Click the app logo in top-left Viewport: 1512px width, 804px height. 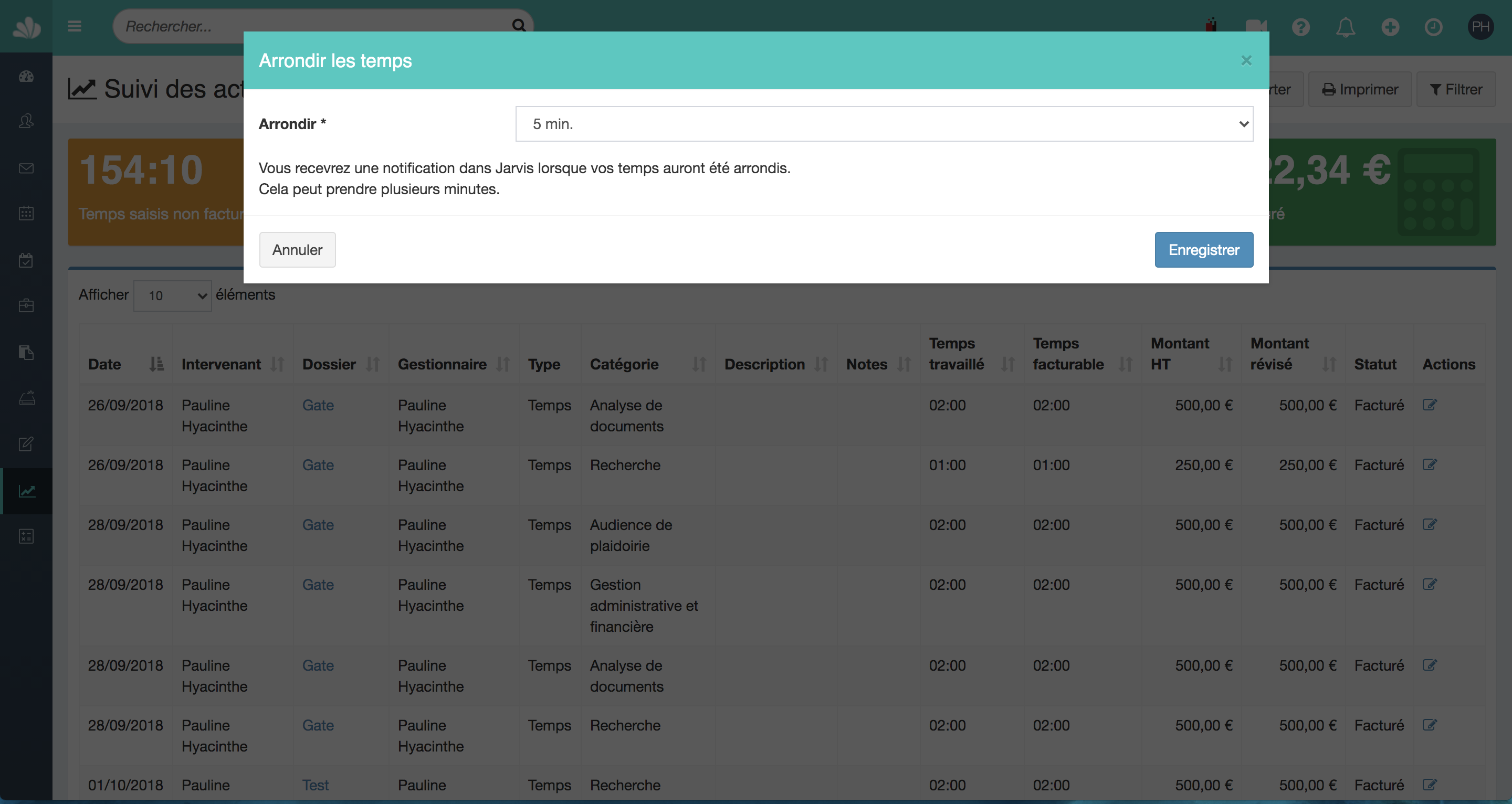pos(26,27)
